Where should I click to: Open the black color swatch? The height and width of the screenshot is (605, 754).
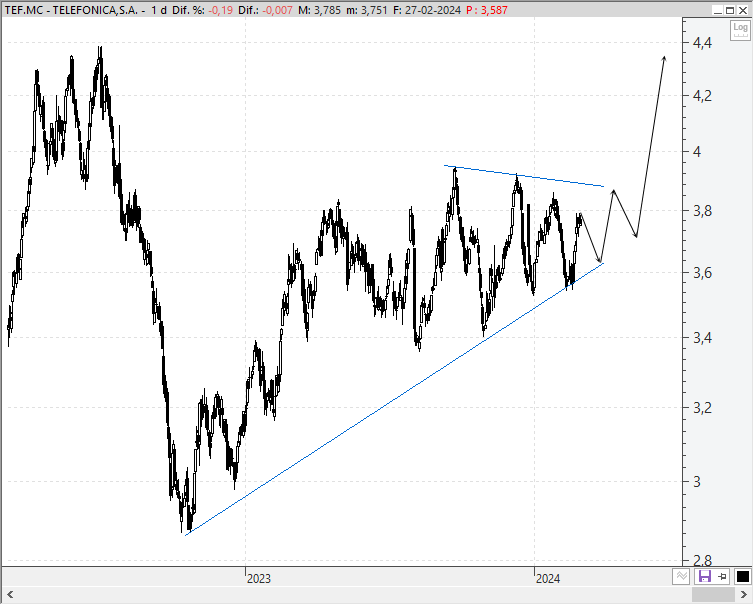coord(742,576)
